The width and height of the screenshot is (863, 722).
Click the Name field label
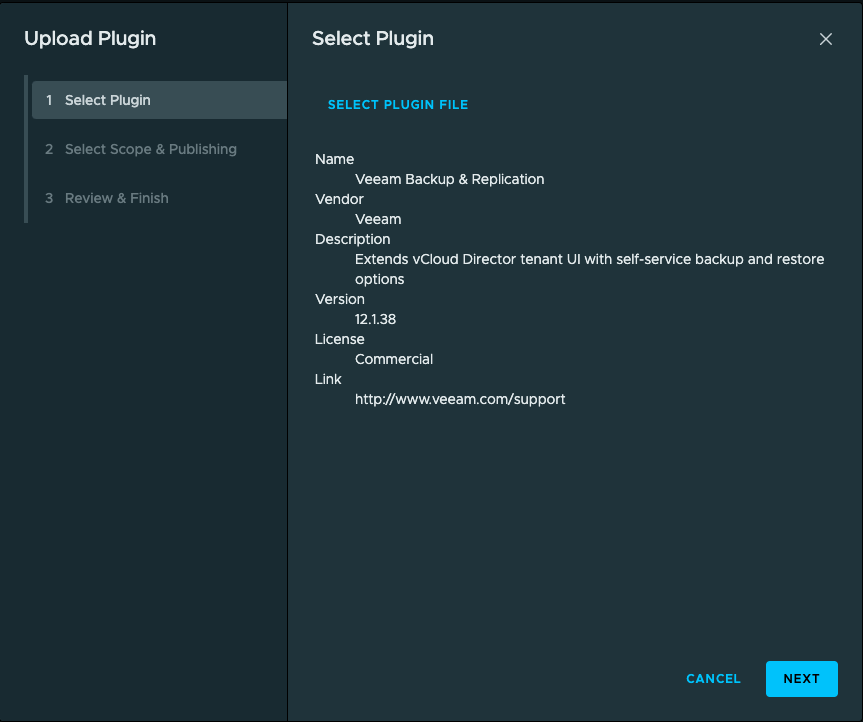pos(334,160)
